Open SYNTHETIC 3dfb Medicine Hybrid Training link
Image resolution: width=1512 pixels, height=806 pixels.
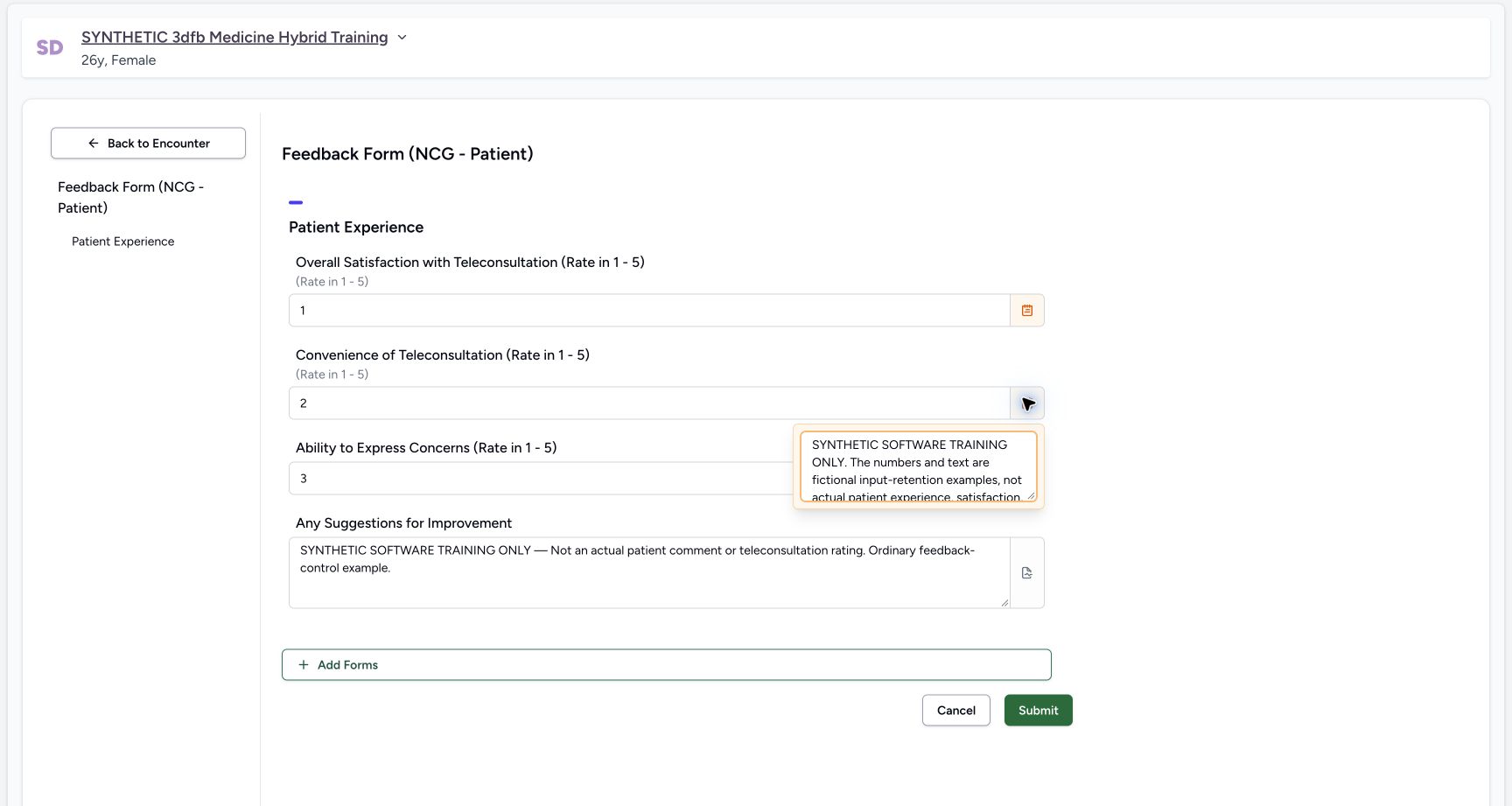click(x=234, y=37)
